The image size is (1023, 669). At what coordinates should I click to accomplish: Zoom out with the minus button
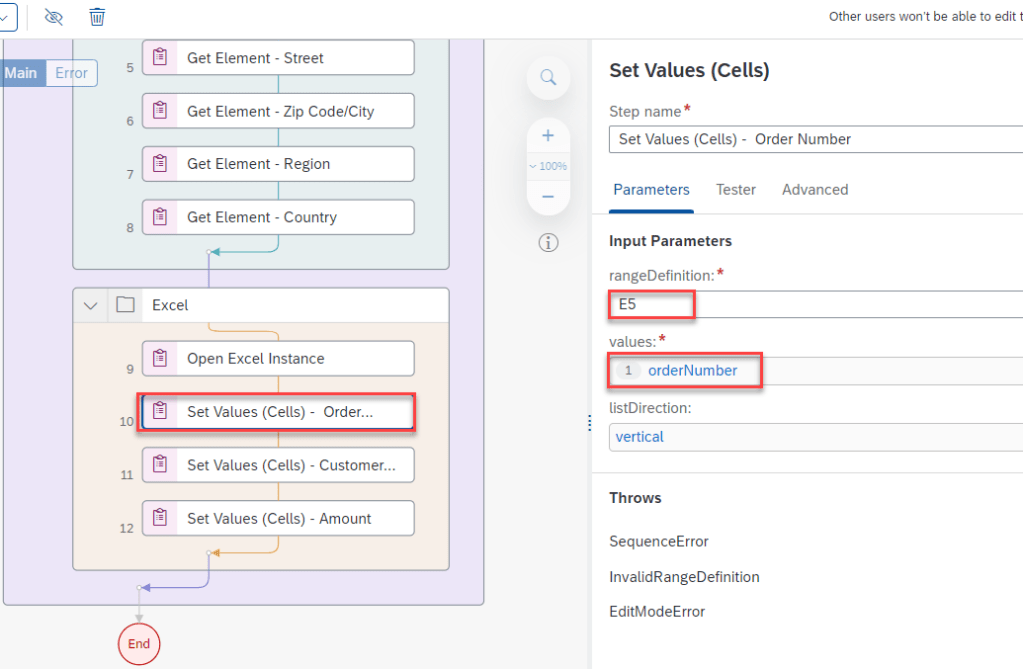[x=548, y=196]
